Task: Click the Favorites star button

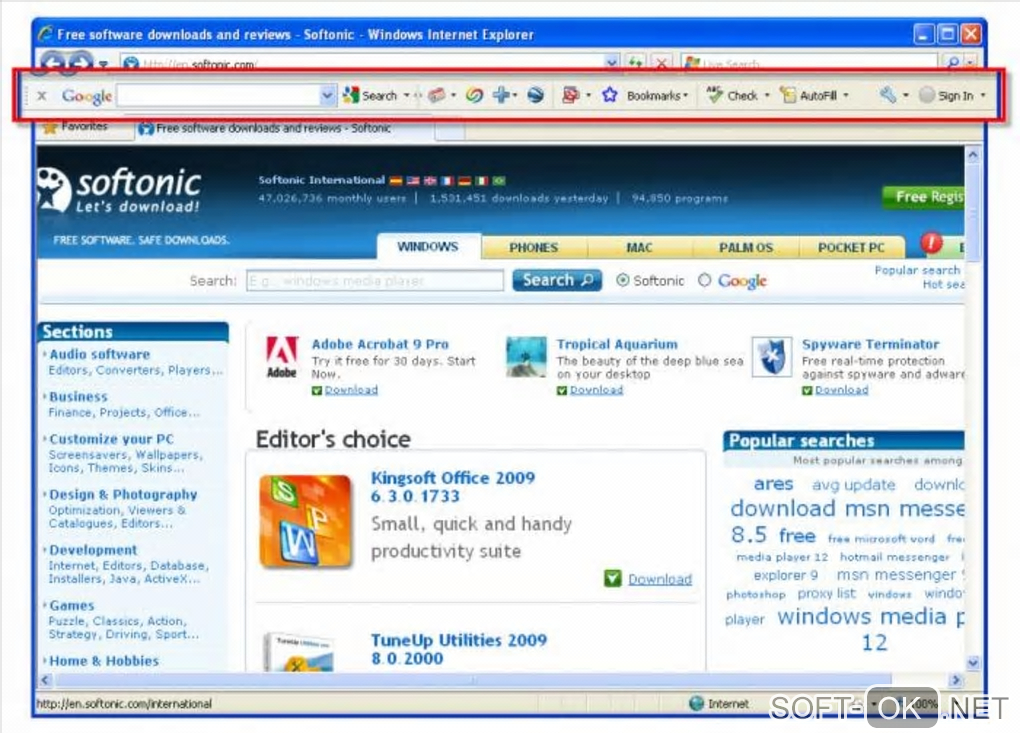Action: [75, 126]
